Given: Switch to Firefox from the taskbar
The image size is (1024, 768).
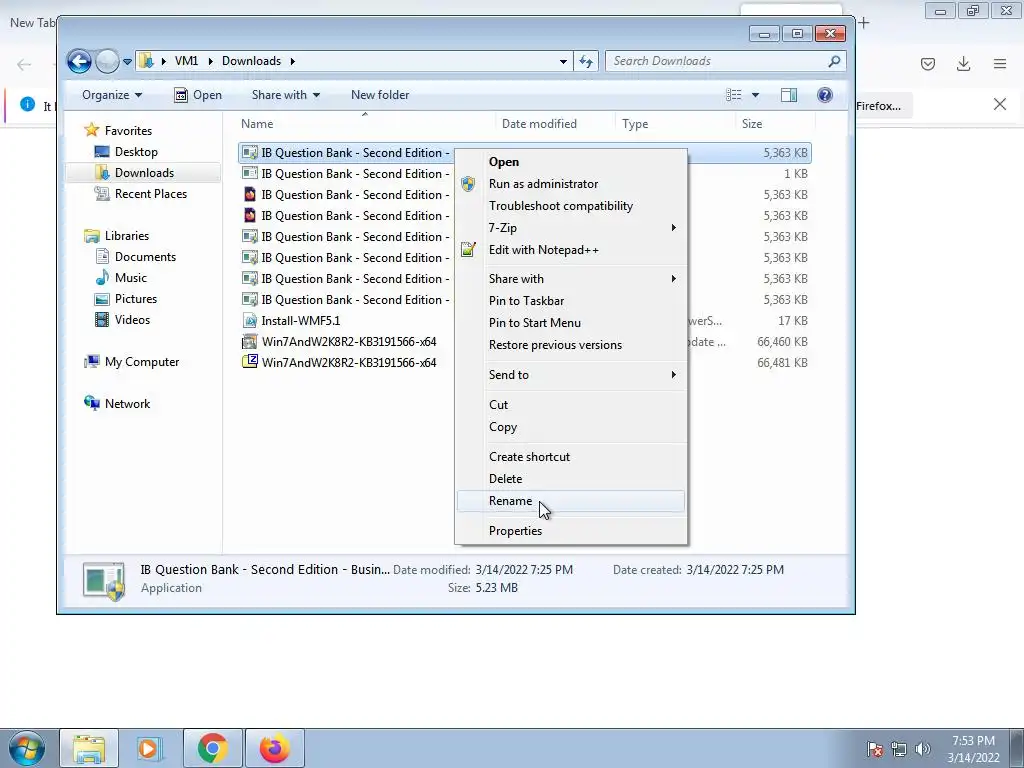Looking at the screenshot, I should pyautogui.click(x=274, y=748).
